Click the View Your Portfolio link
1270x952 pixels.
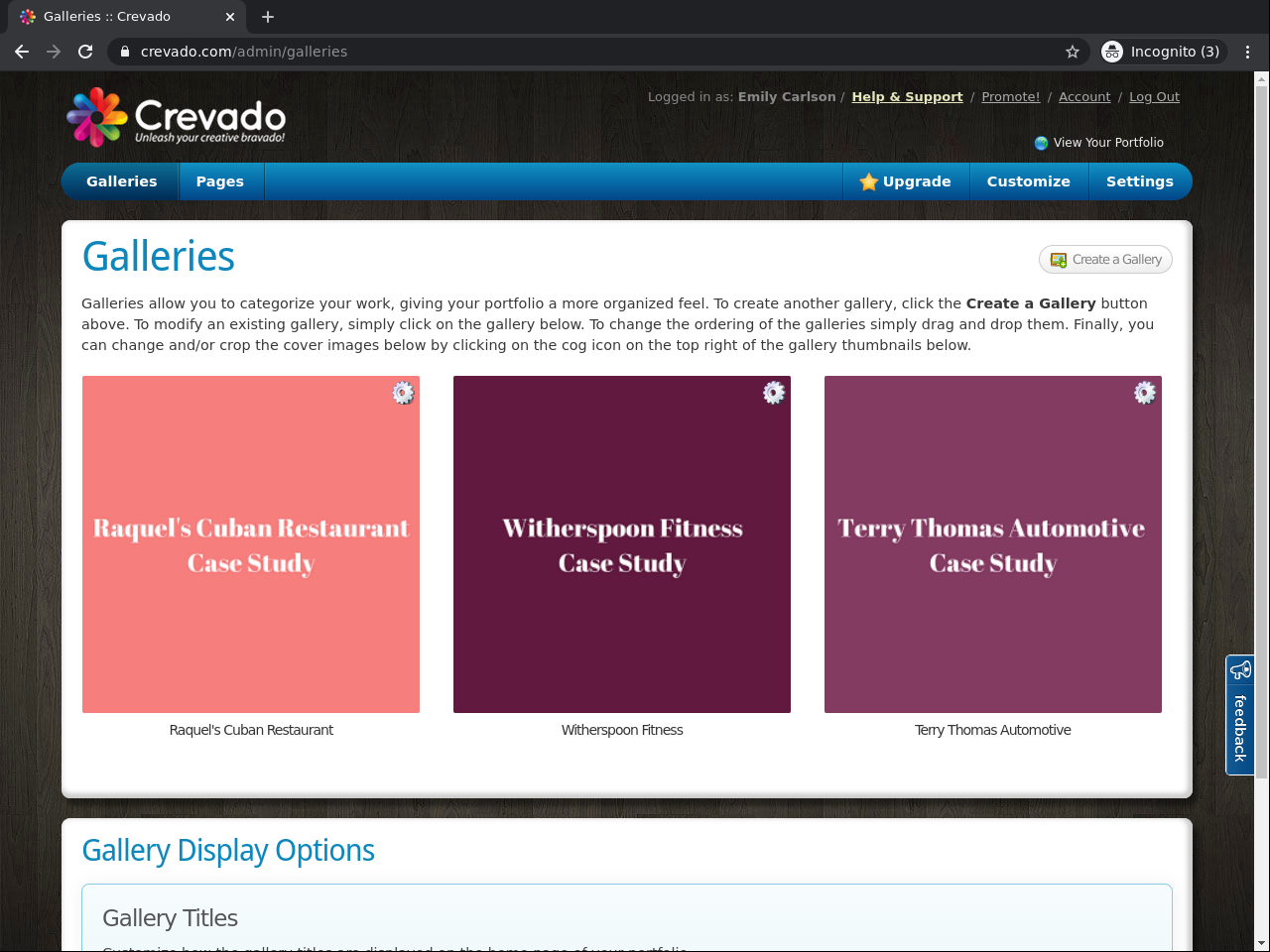tap(1108, 143)
